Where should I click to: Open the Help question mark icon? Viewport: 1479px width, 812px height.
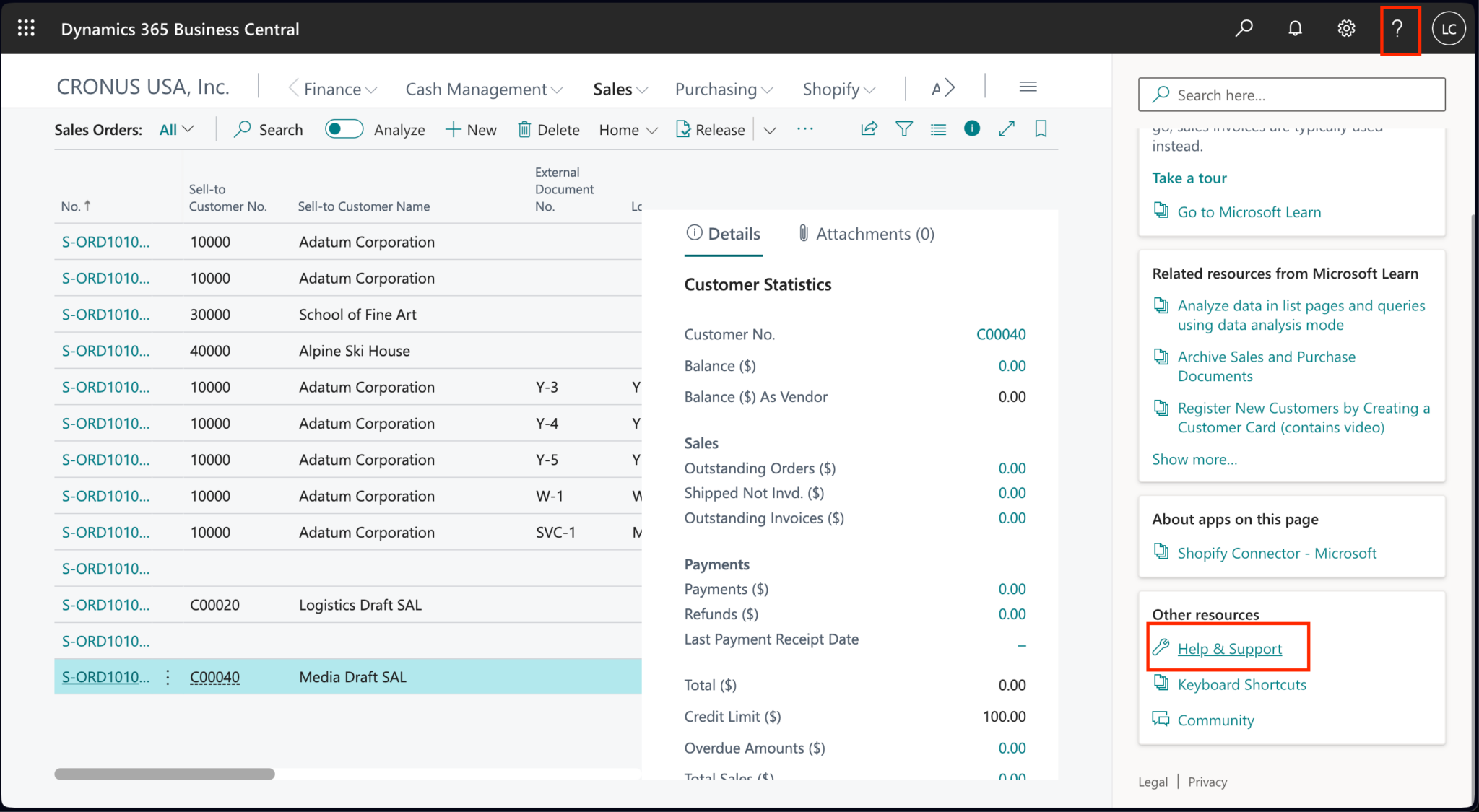[1399, 30]
